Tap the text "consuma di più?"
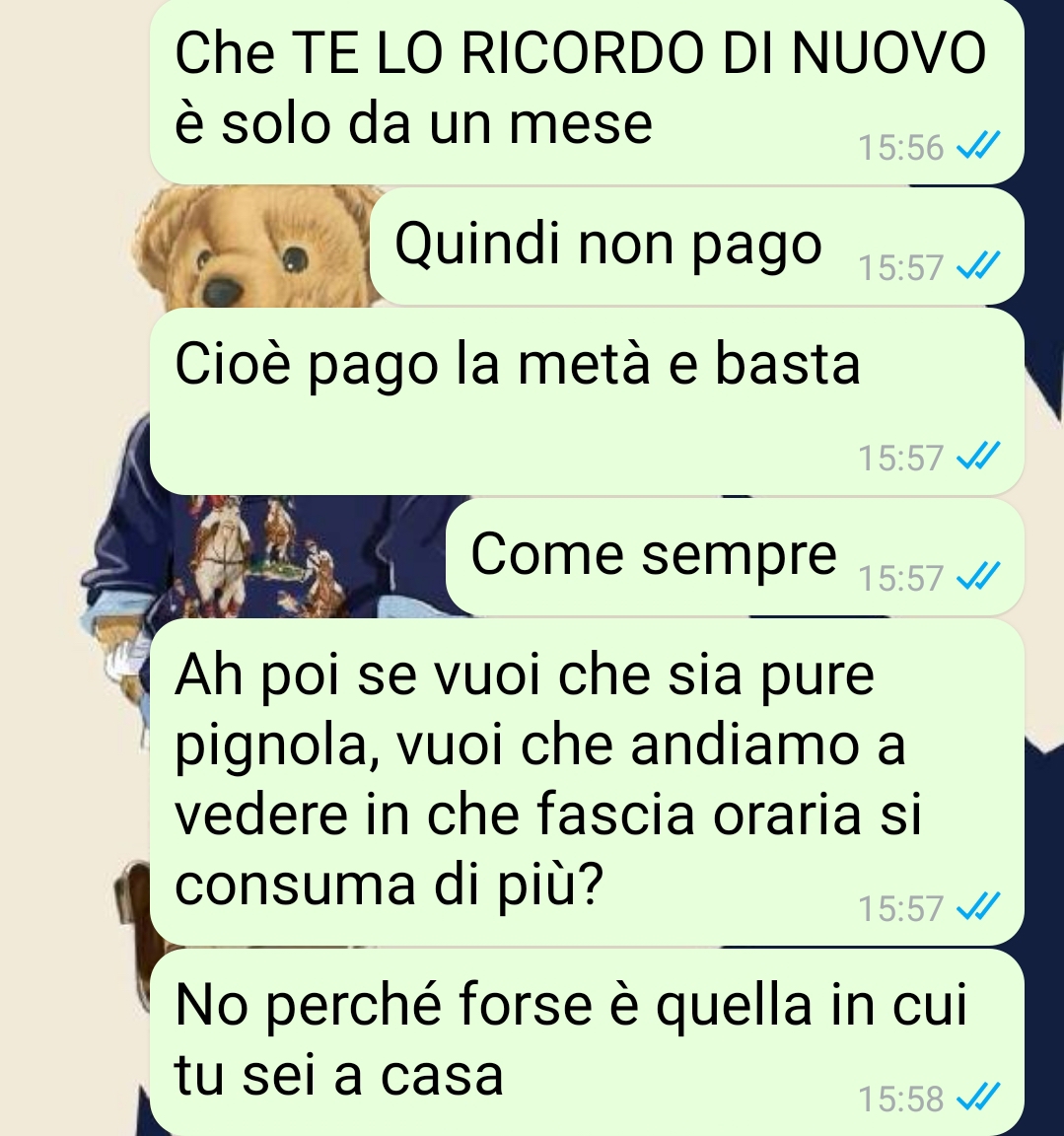 (x=389, y=886)
